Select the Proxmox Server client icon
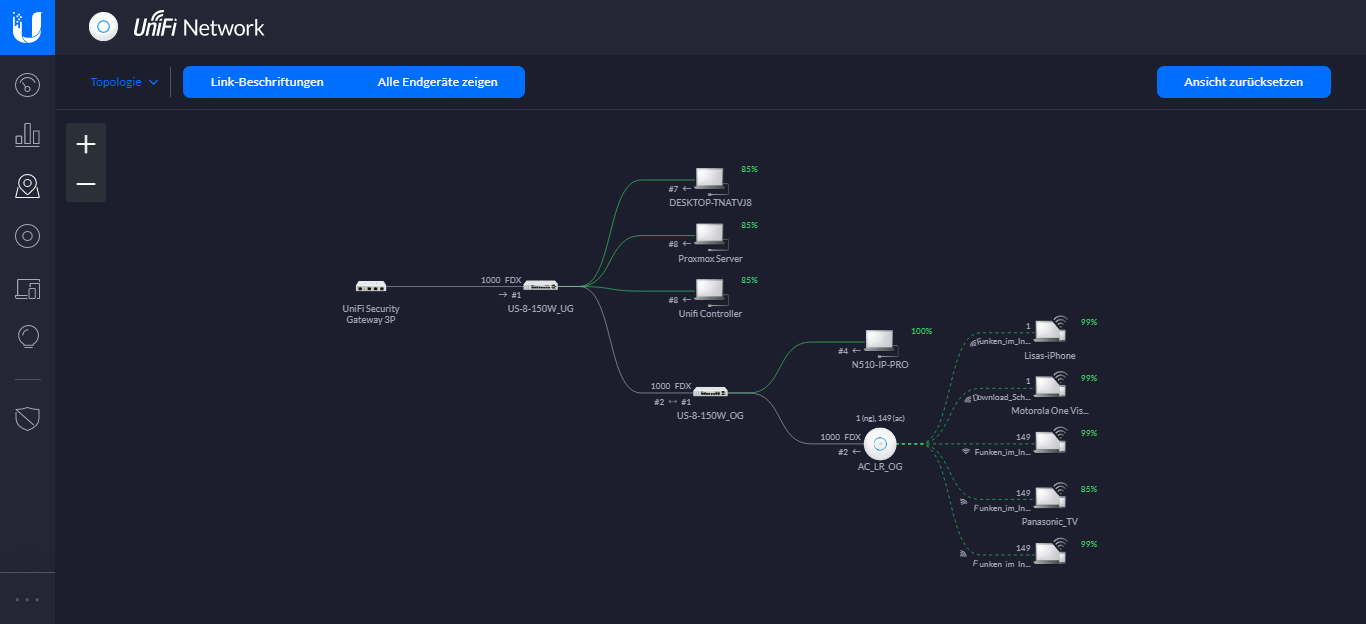Screen dimensions: 1366x624 [x=710, y=236]
